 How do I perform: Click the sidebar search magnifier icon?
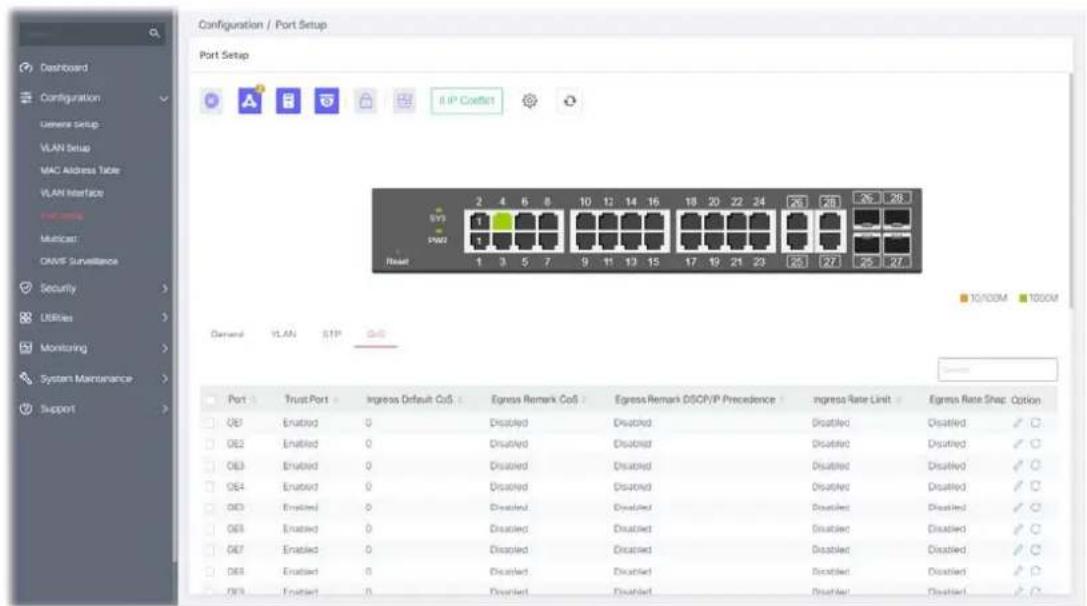pyautogui.click(x=154, y=33)
